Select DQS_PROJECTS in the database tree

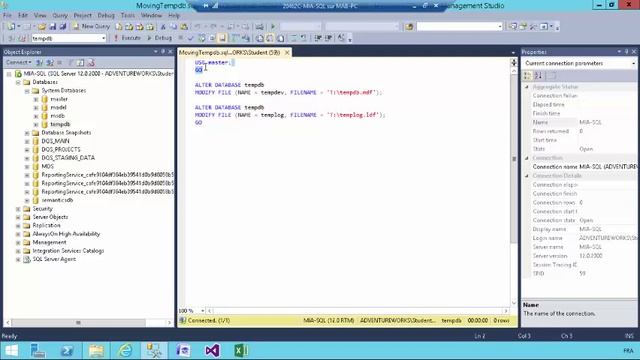(x=61, y=150)
